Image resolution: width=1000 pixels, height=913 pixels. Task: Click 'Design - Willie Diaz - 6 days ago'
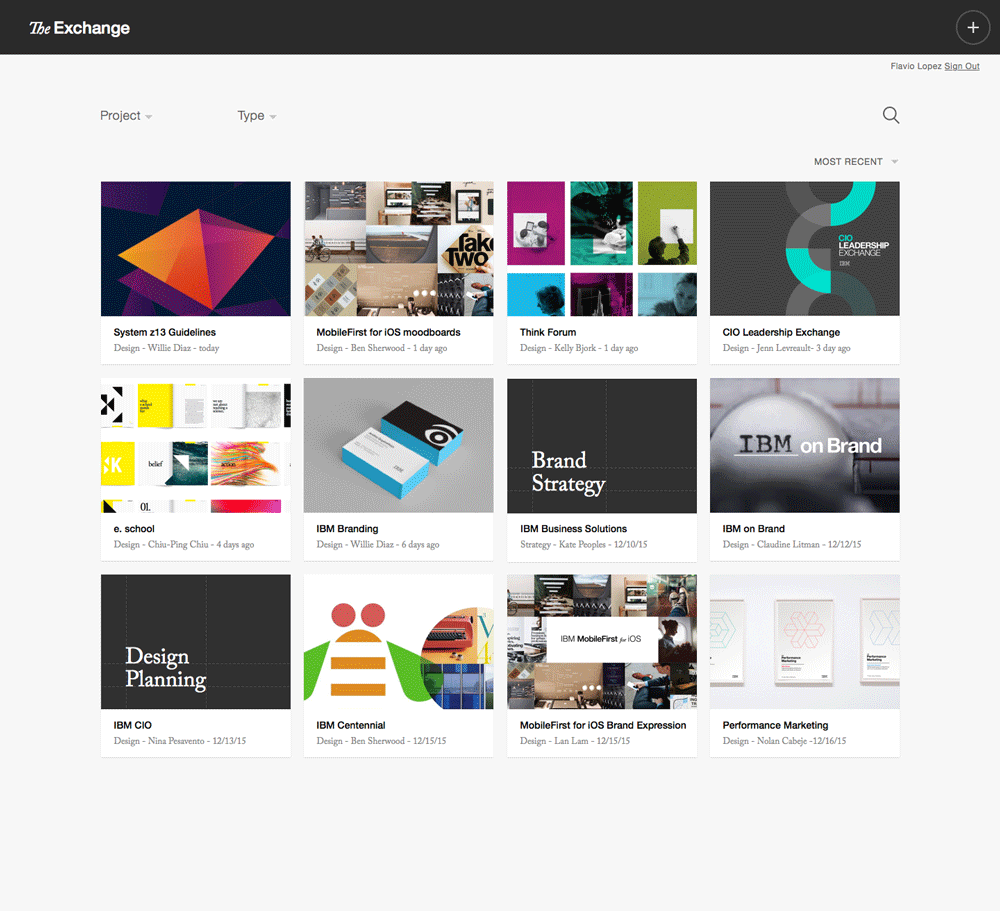pos(378,544)
